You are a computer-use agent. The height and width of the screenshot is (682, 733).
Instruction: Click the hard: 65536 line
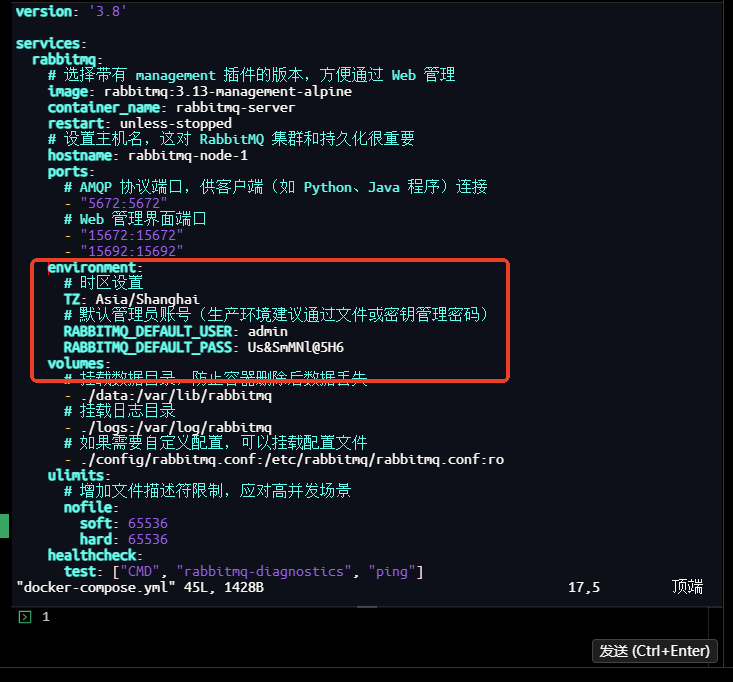pyautogui.click(x=123, y=539)
